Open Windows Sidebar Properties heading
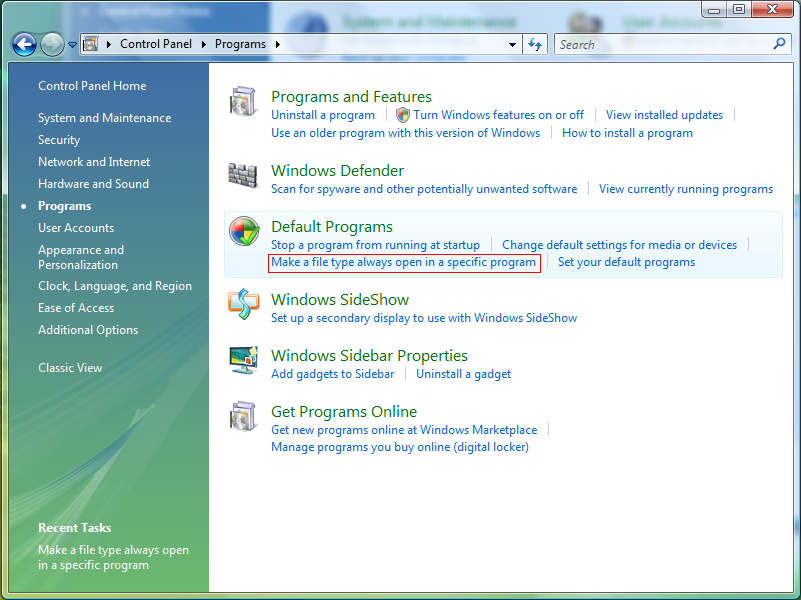The height and width of the screenshot is (600, 801). [369, 355]
